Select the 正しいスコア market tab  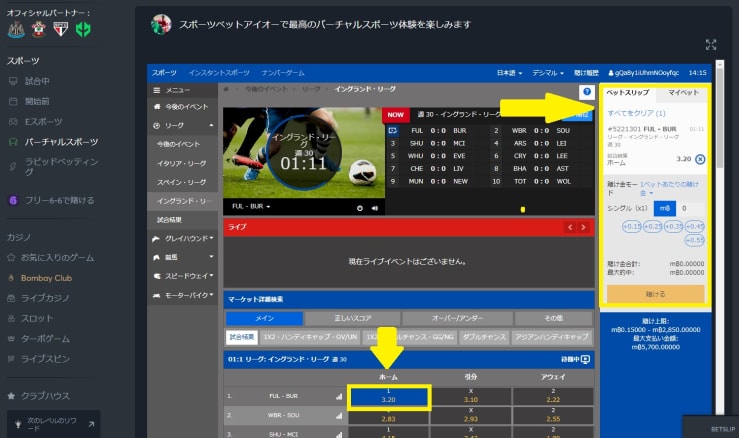[353, 318]
